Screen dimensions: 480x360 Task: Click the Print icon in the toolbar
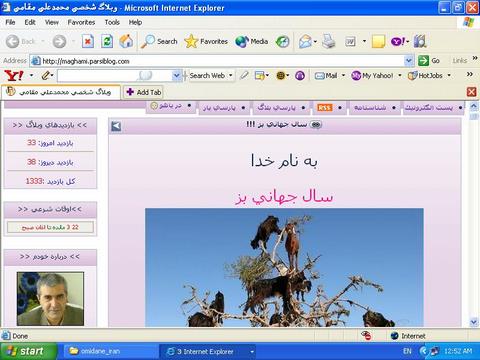tap(329, 41)
